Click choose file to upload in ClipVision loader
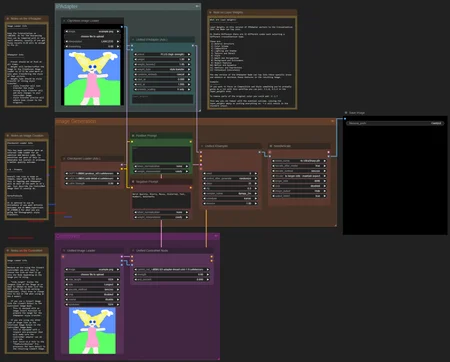Screen dimensions: 450x362 92,36
